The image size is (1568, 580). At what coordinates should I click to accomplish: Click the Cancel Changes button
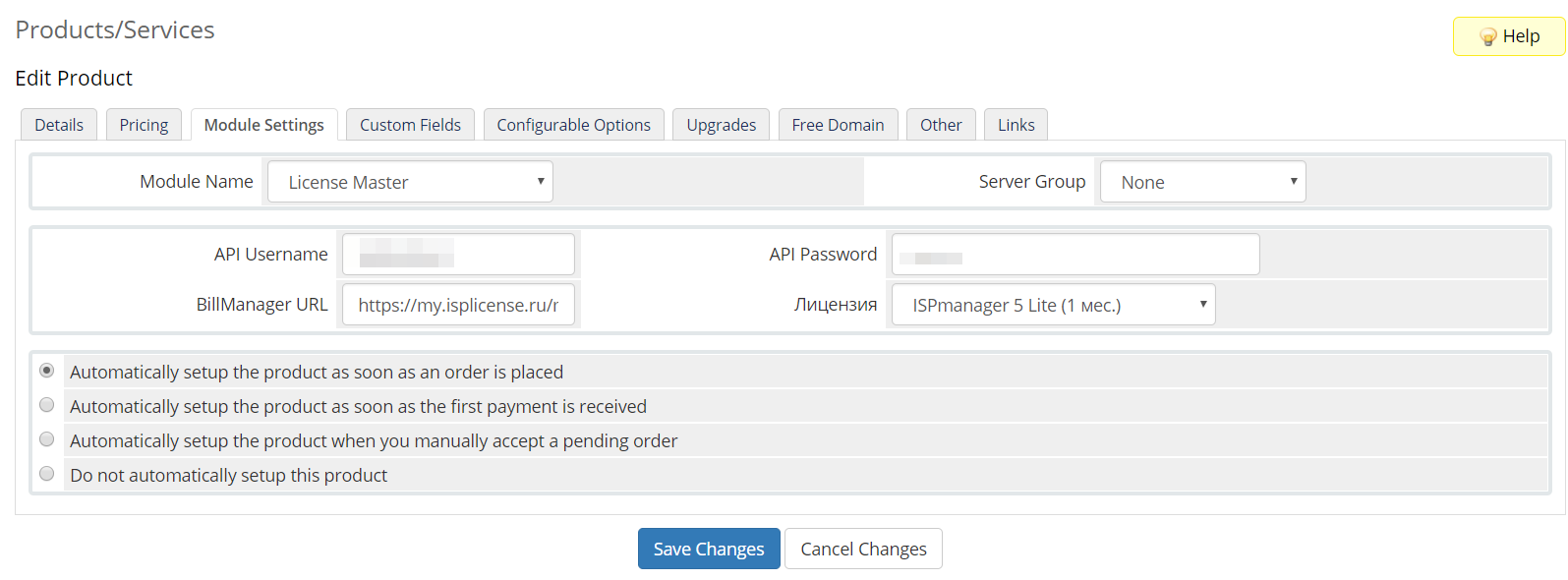[x=863, y=549]
